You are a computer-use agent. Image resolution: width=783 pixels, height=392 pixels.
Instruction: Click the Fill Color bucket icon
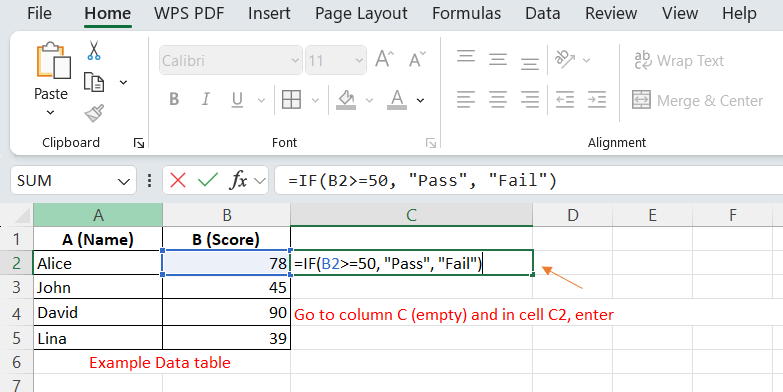(x=346, y=99)
